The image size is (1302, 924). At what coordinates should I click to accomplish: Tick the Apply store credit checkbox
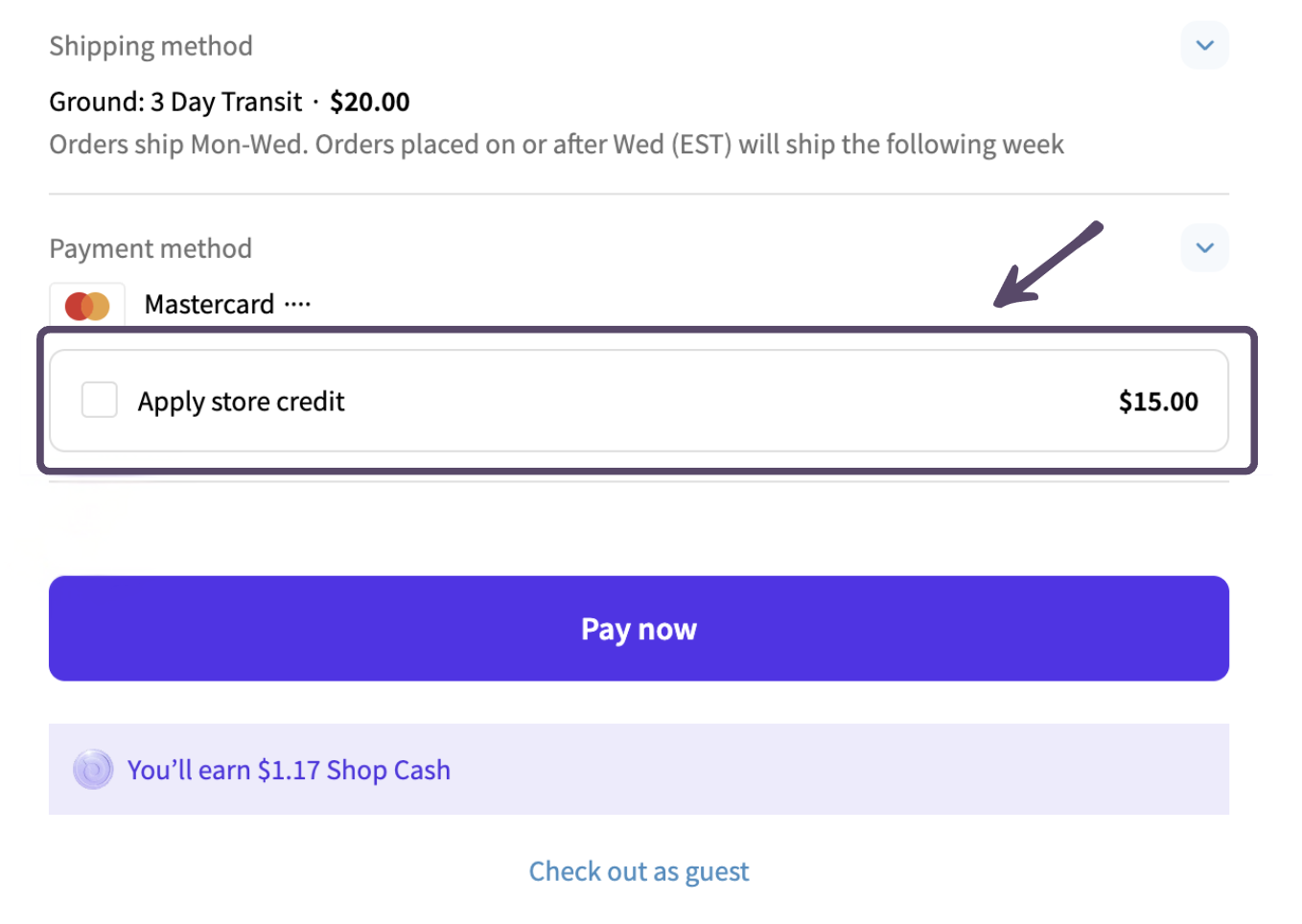pos(100,400)
